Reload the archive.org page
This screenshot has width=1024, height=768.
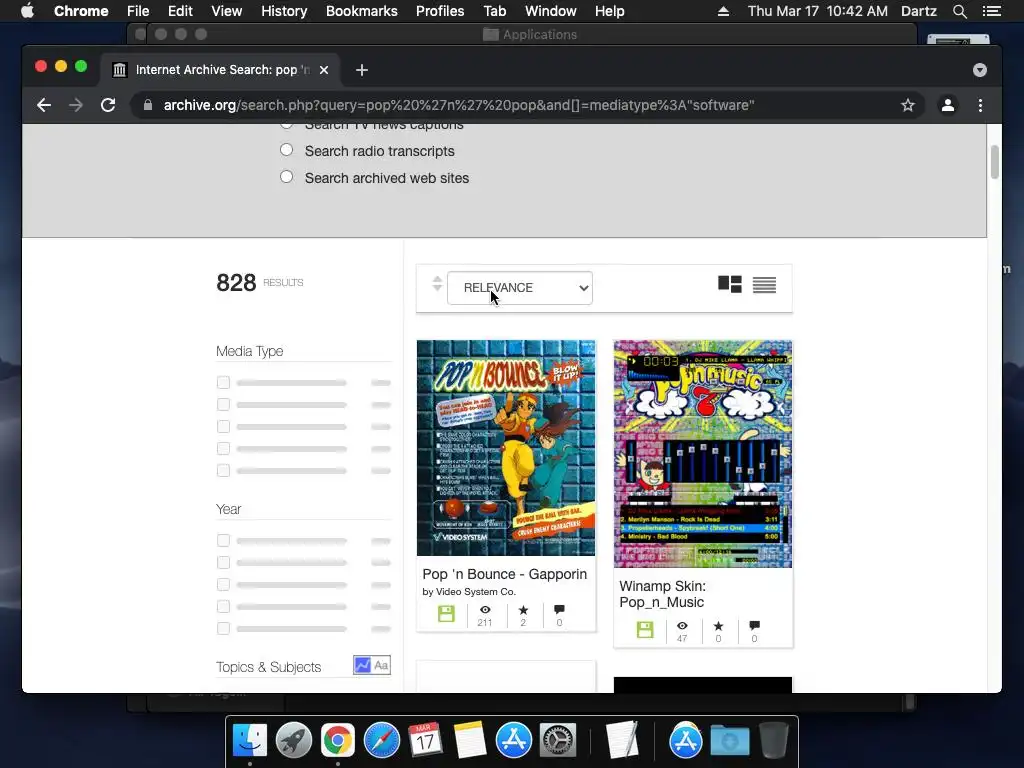(x=108, y=105)
